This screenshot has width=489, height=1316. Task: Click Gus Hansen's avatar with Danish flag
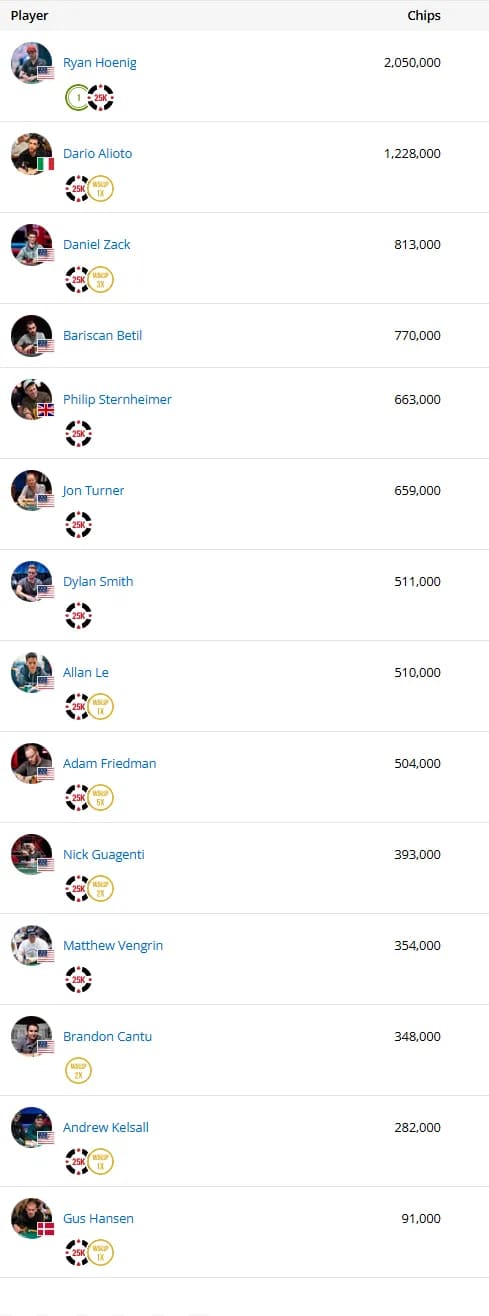coord(32,1218)
